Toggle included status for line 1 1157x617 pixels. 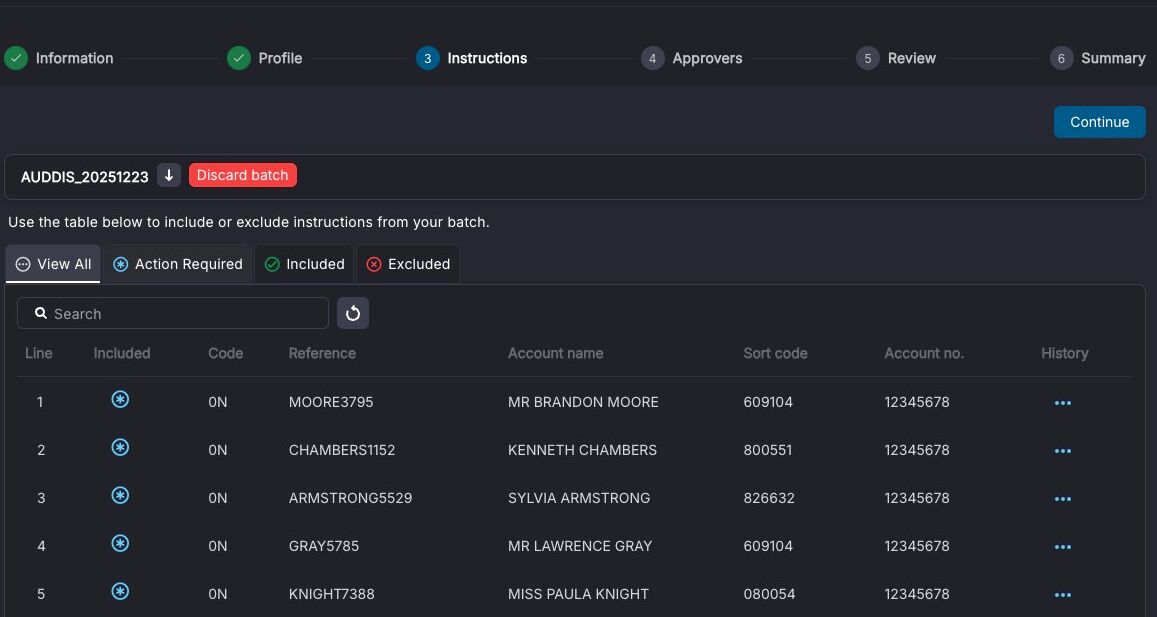[x=120, y=399]
